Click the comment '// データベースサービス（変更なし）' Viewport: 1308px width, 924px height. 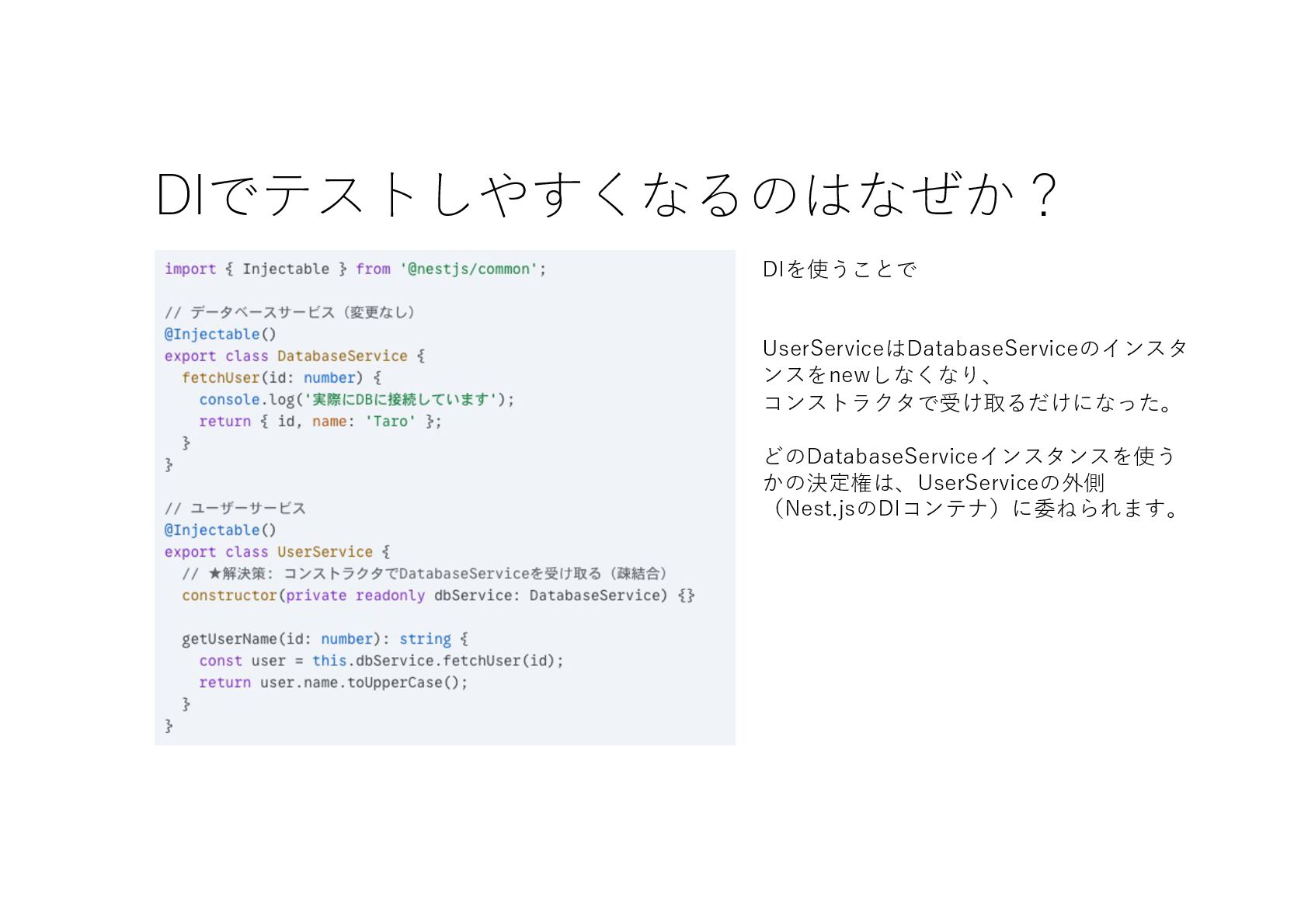(x=290, y=312)
